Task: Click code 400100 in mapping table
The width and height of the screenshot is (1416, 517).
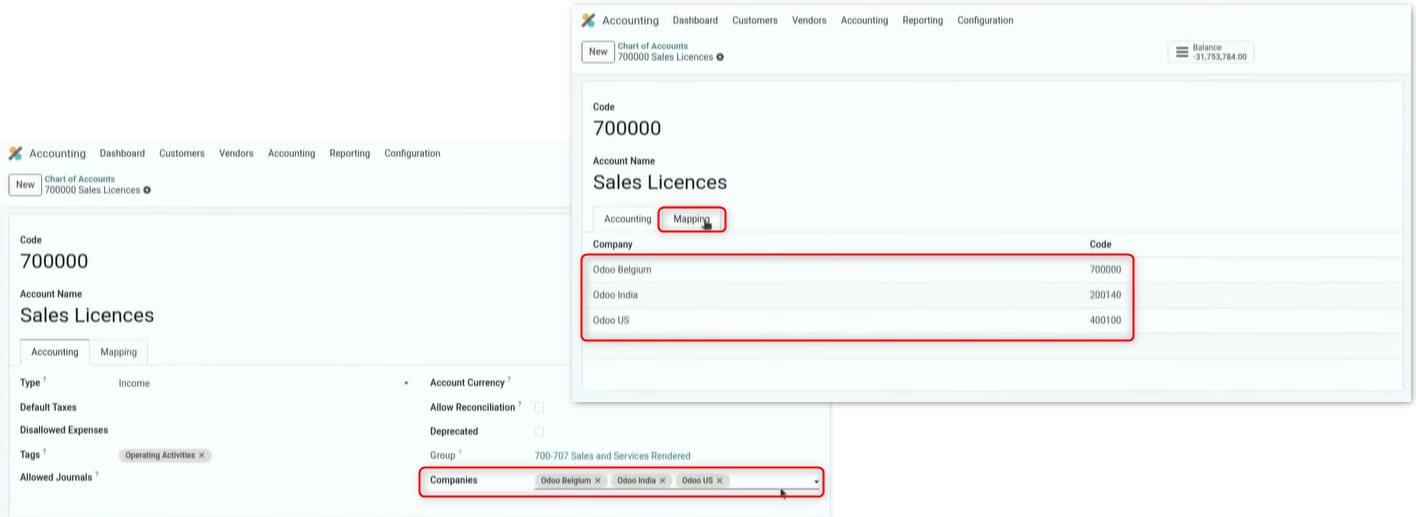Action: (x=1105, y=321)
